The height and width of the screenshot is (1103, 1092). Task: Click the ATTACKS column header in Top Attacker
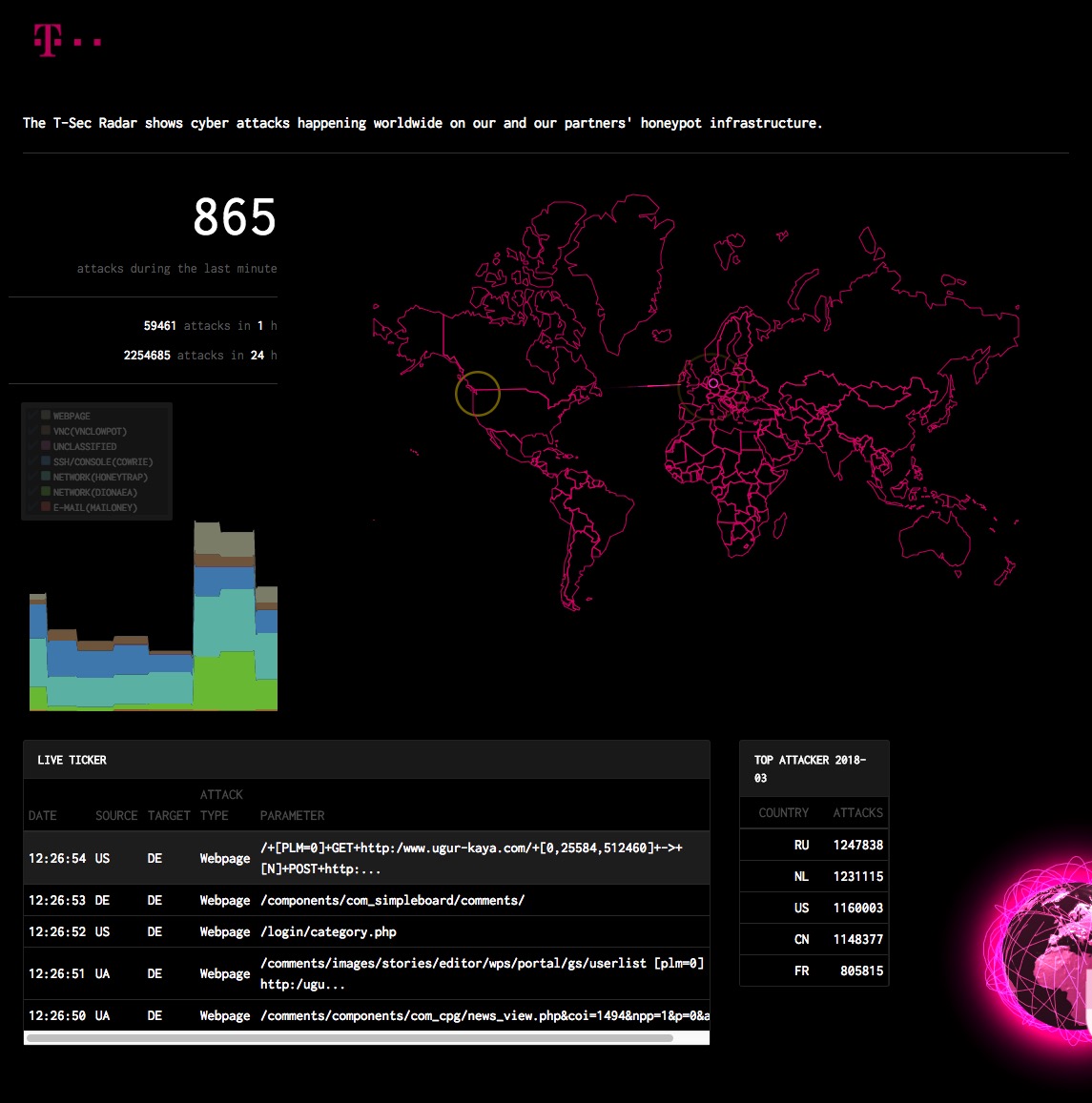[x=857, y=812]
